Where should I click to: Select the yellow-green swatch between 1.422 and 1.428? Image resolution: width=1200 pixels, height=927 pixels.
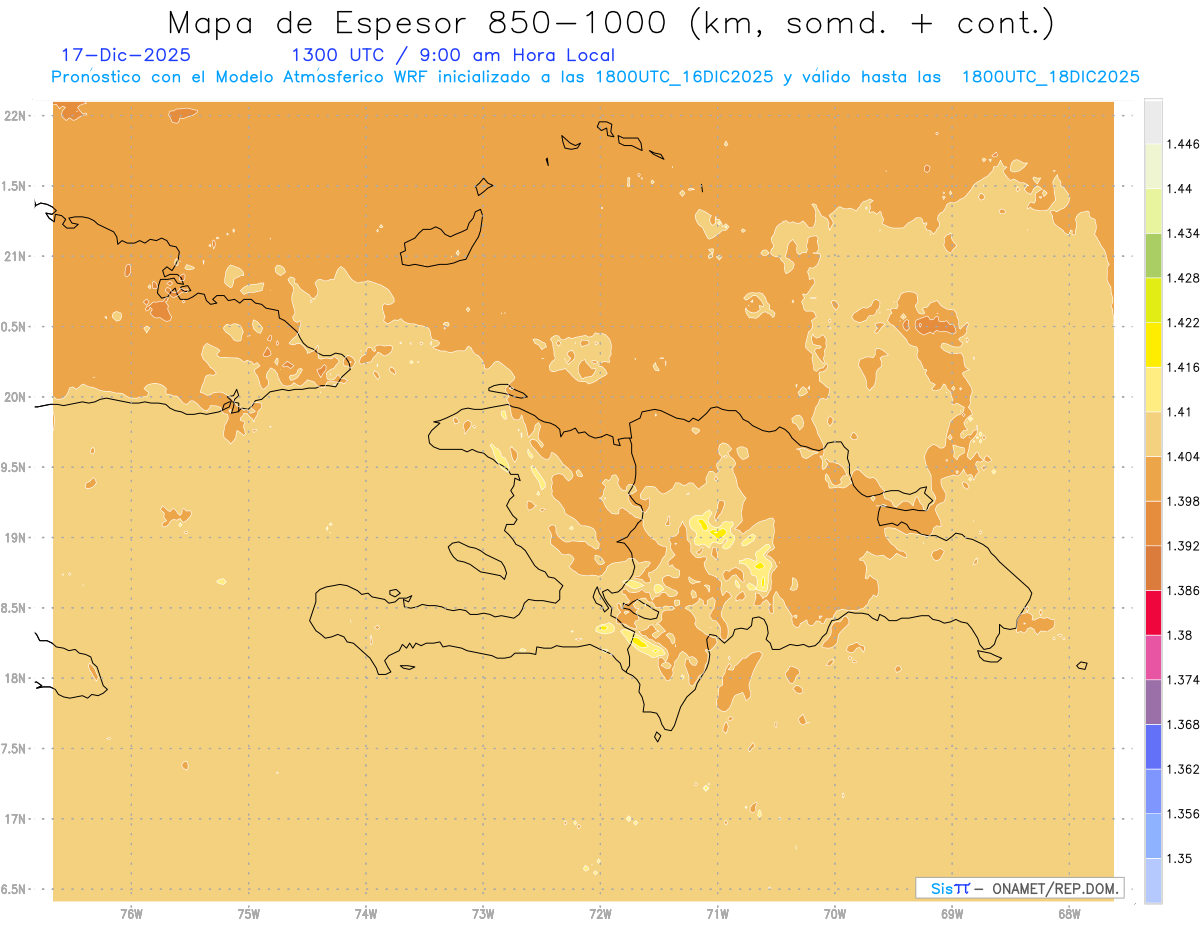coord(1153,300)
